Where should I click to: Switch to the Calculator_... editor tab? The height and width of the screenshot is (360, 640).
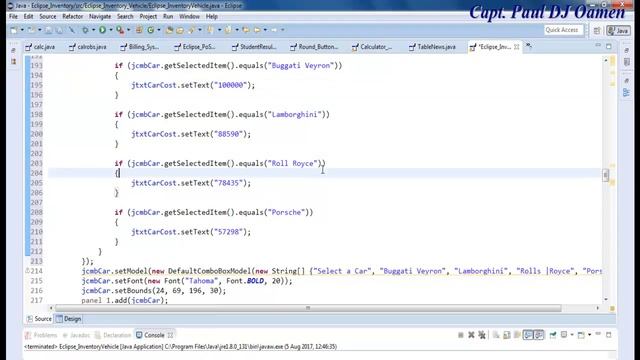pos(372,47)
